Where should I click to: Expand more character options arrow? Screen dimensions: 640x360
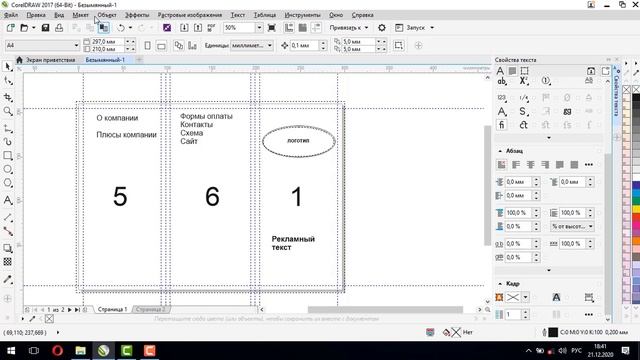(549, 138)
